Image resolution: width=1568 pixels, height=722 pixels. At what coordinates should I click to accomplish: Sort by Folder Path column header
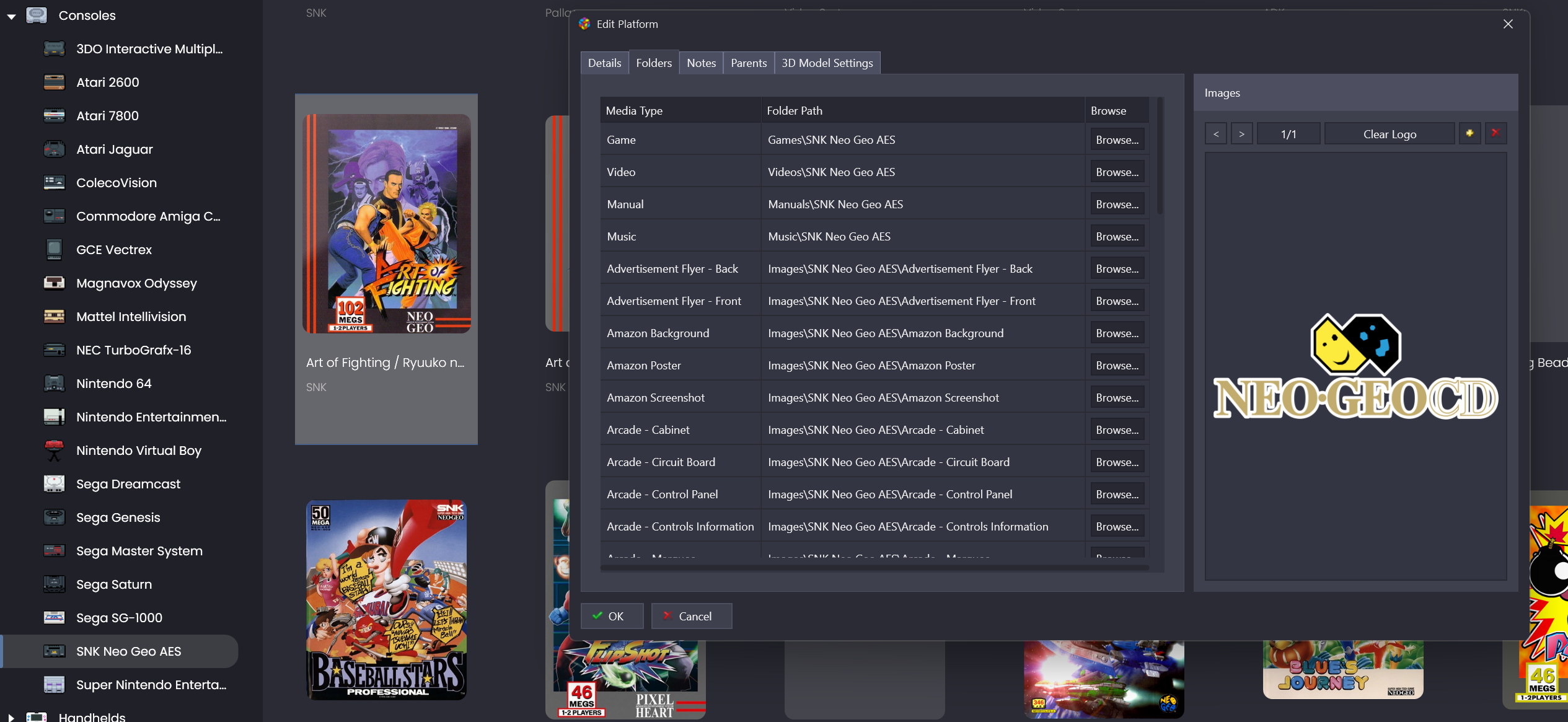click(x=923, y=110)
